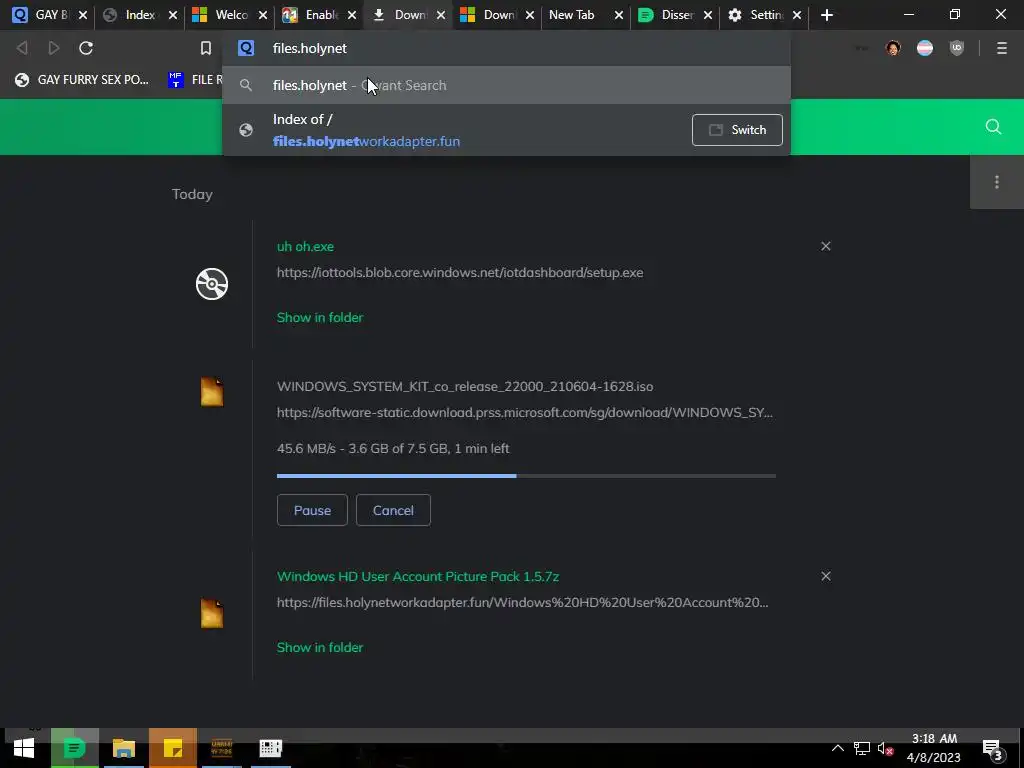The height and width of the screenshot is (768, 1024).
Task: Click the file icon of Picture Pack 7z
Action: 212,613
